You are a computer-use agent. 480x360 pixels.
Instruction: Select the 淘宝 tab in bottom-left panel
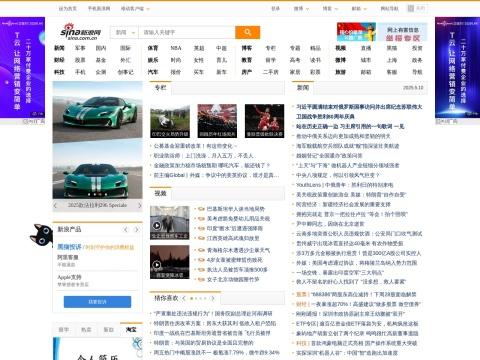131,329
